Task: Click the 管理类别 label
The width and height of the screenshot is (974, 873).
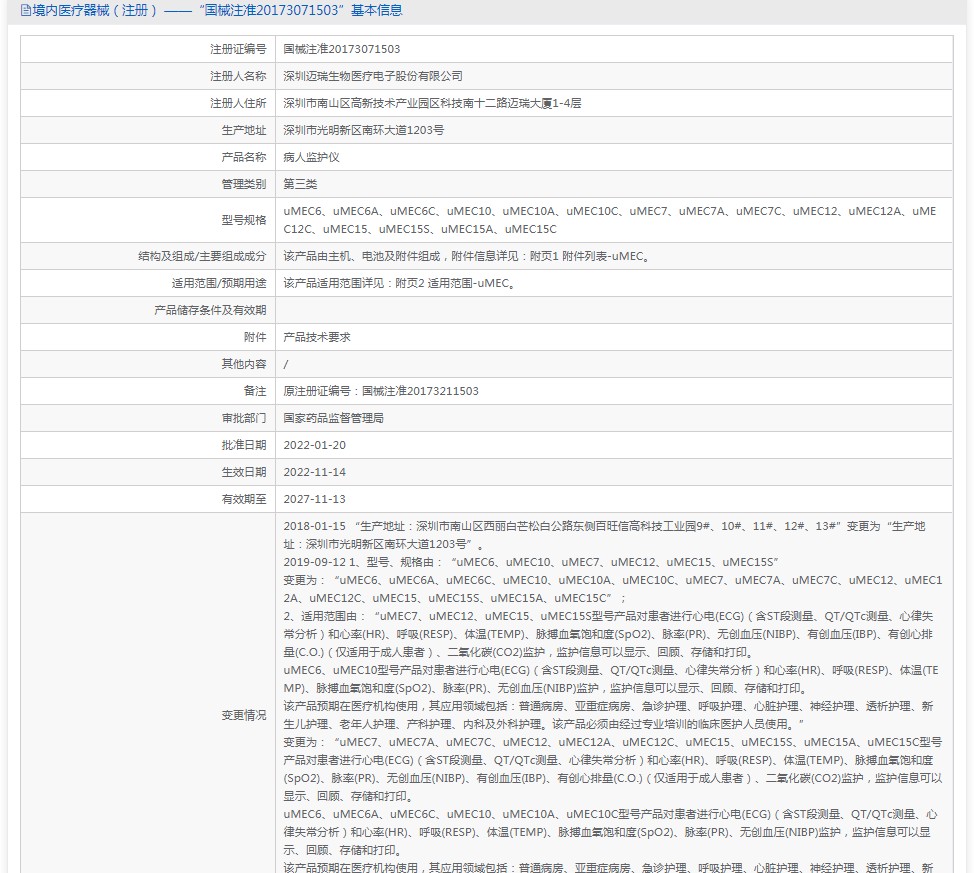Action: pyautogui.click(x=244, y=184)
